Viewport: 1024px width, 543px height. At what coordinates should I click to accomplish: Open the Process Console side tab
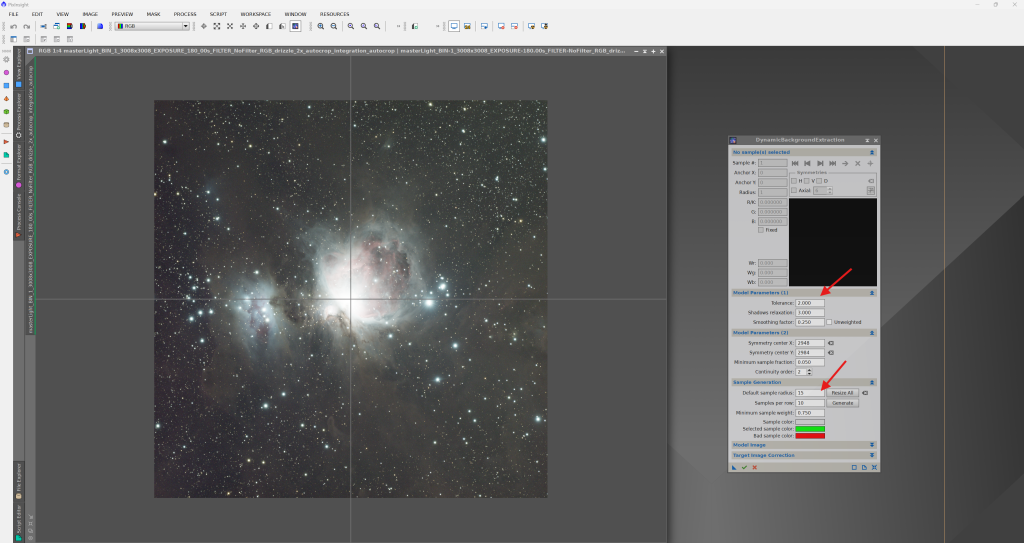pyautogui.click(x=18, y=214)
